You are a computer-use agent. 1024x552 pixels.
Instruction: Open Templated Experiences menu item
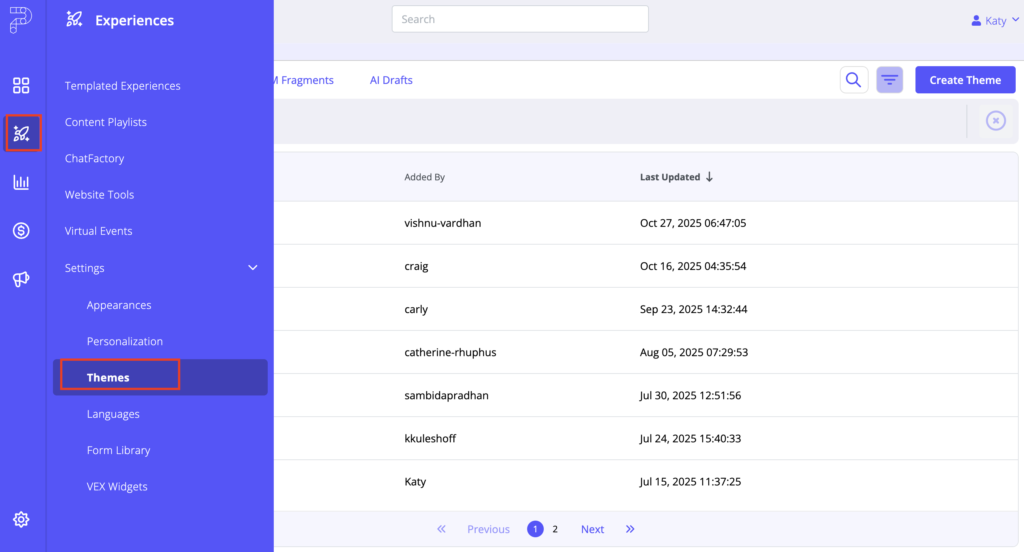123,86
